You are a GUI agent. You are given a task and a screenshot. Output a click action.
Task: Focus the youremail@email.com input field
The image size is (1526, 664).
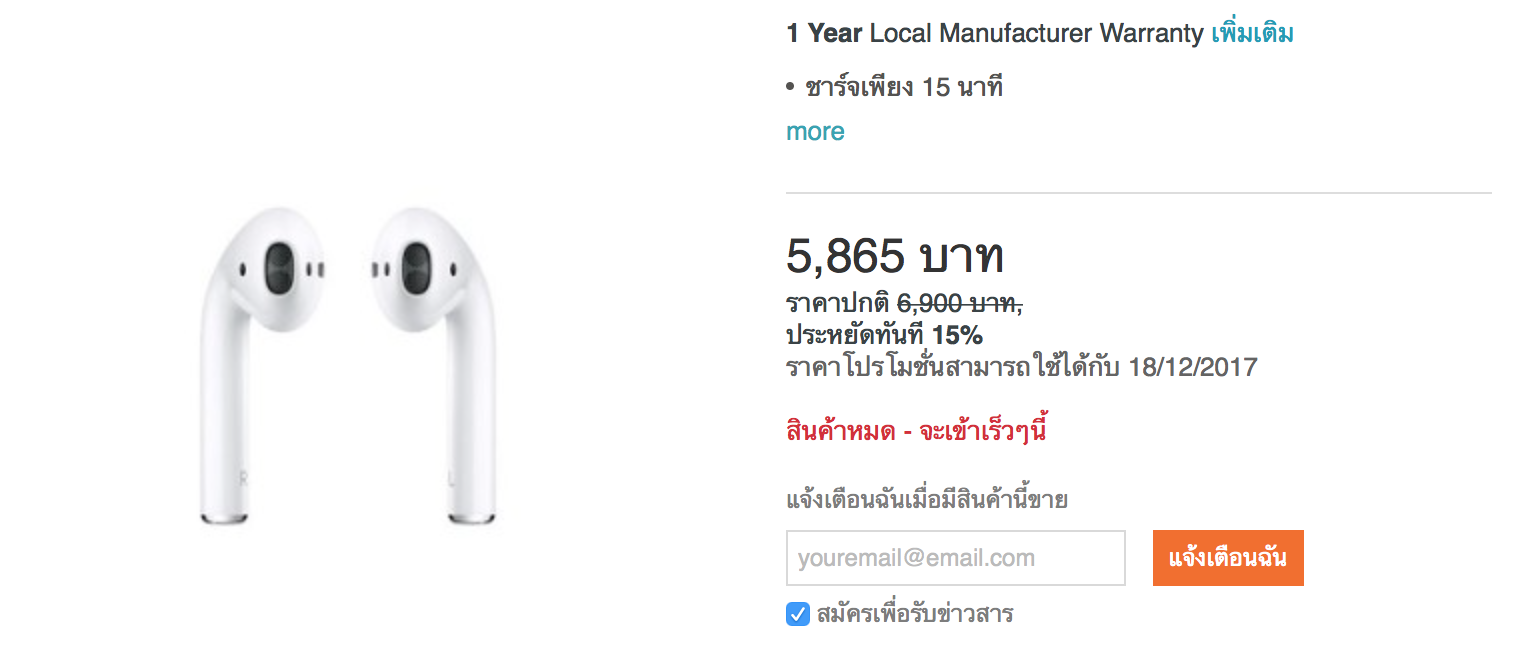pos(956,558)
